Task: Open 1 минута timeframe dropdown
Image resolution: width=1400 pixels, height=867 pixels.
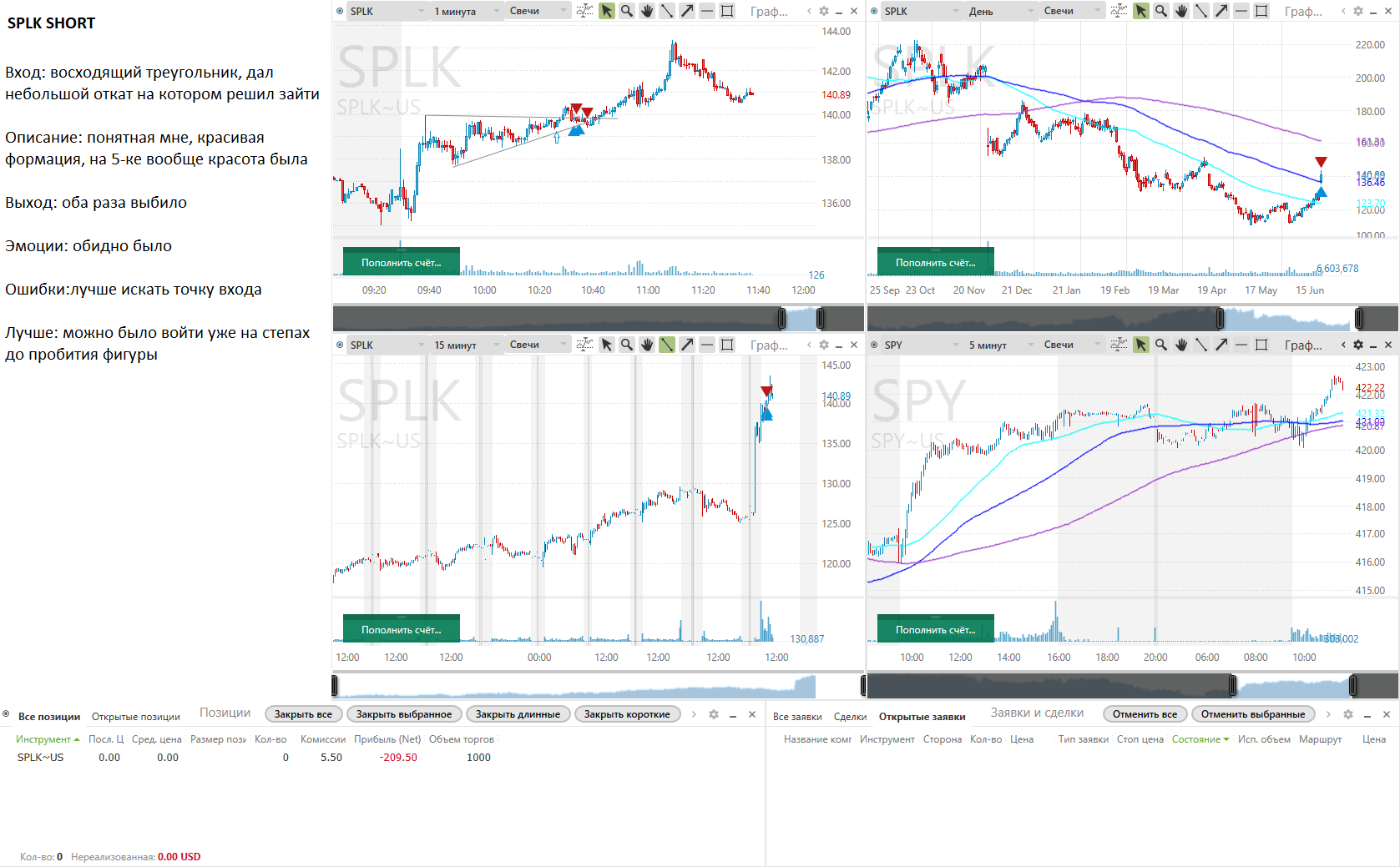Action: click(x=467, y=11)
